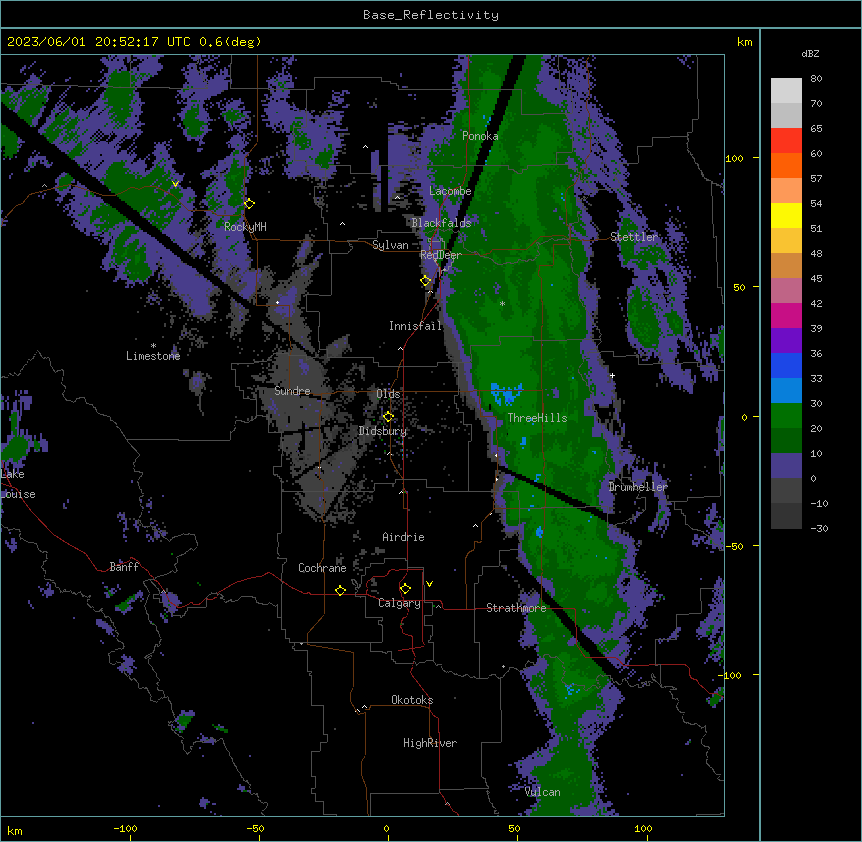Click the RedDeer city label
862x842 pixels.
pos(440,255)
